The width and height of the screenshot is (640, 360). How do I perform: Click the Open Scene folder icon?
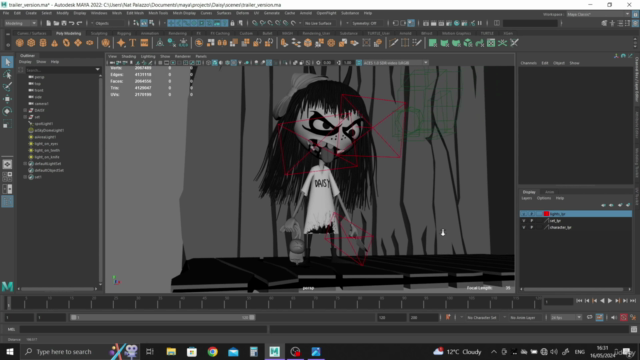56,23
